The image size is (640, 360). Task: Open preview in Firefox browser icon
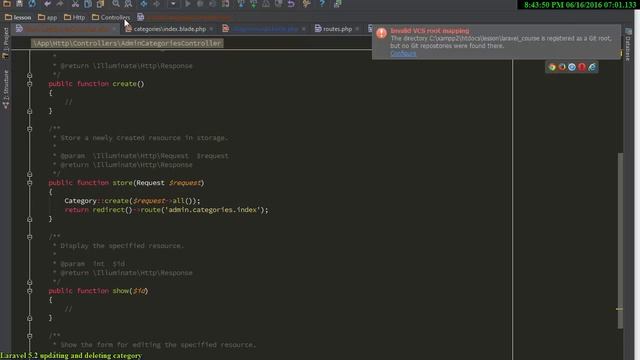tap(562, 67)
